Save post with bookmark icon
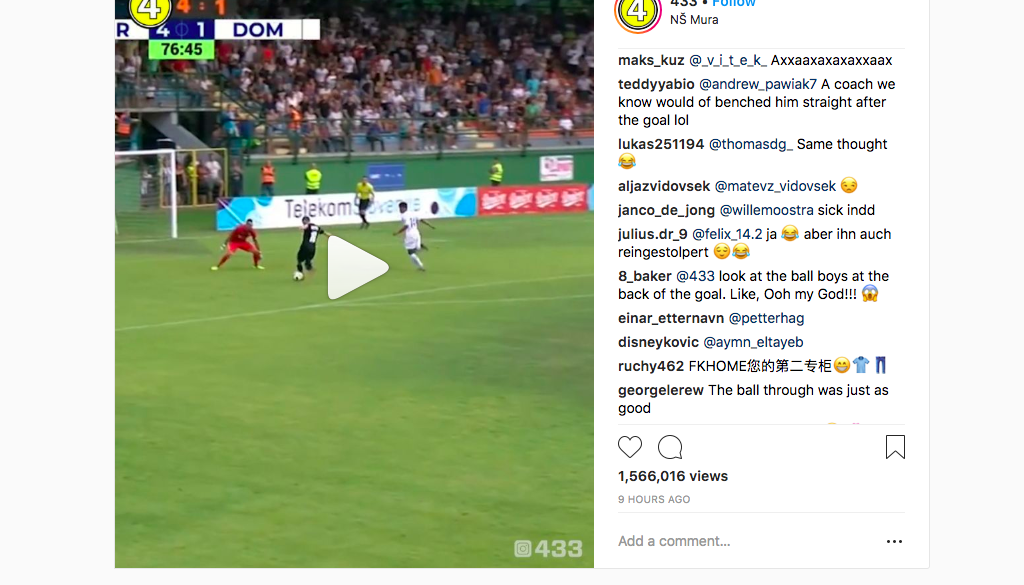This screenshot has height=585, width=1024. pyautogui.click(x=895, y=447)
